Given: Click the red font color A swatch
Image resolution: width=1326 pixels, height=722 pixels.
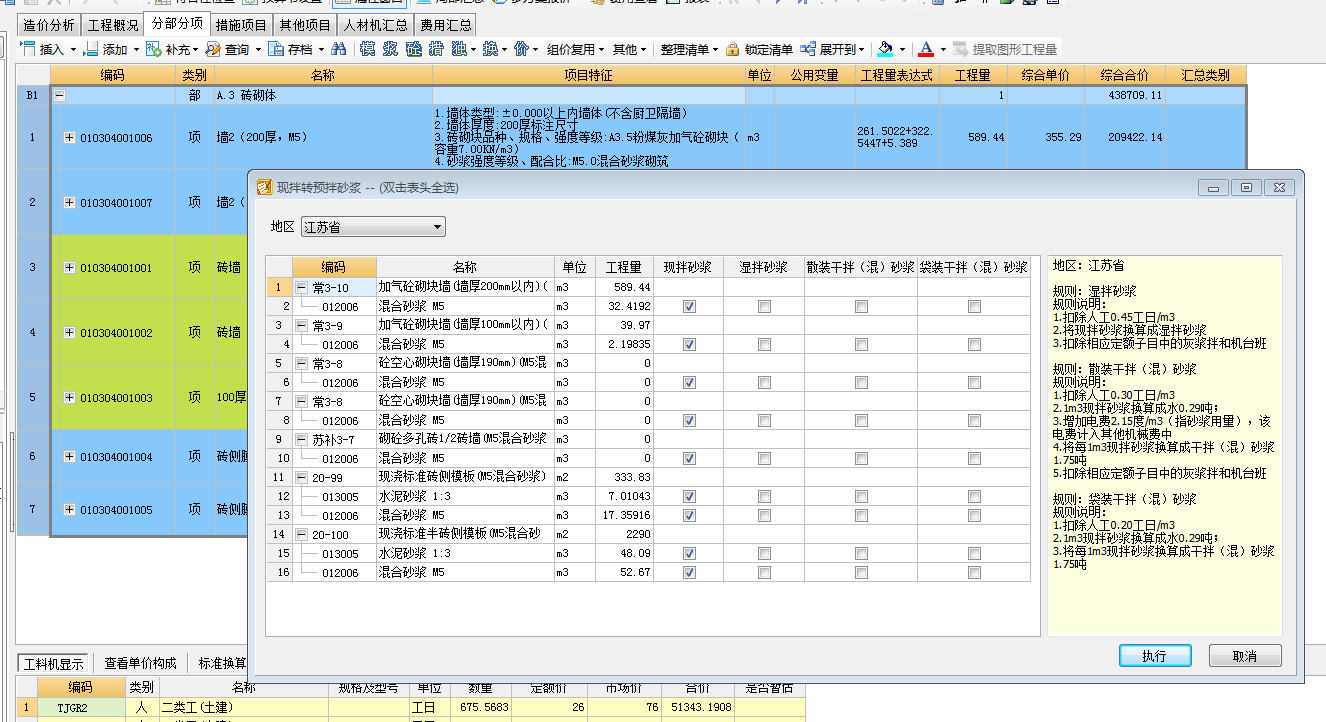Looking at the screenshot, I should (927, 49).
